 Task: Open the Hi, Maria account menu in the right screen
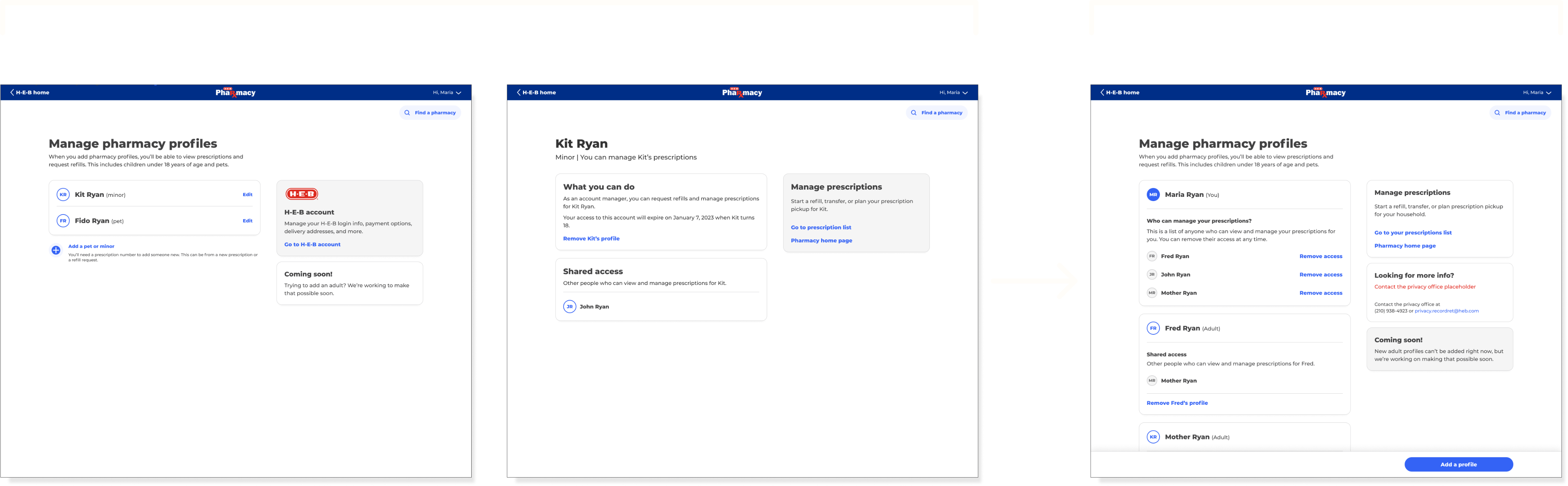tap(1537, 93)
